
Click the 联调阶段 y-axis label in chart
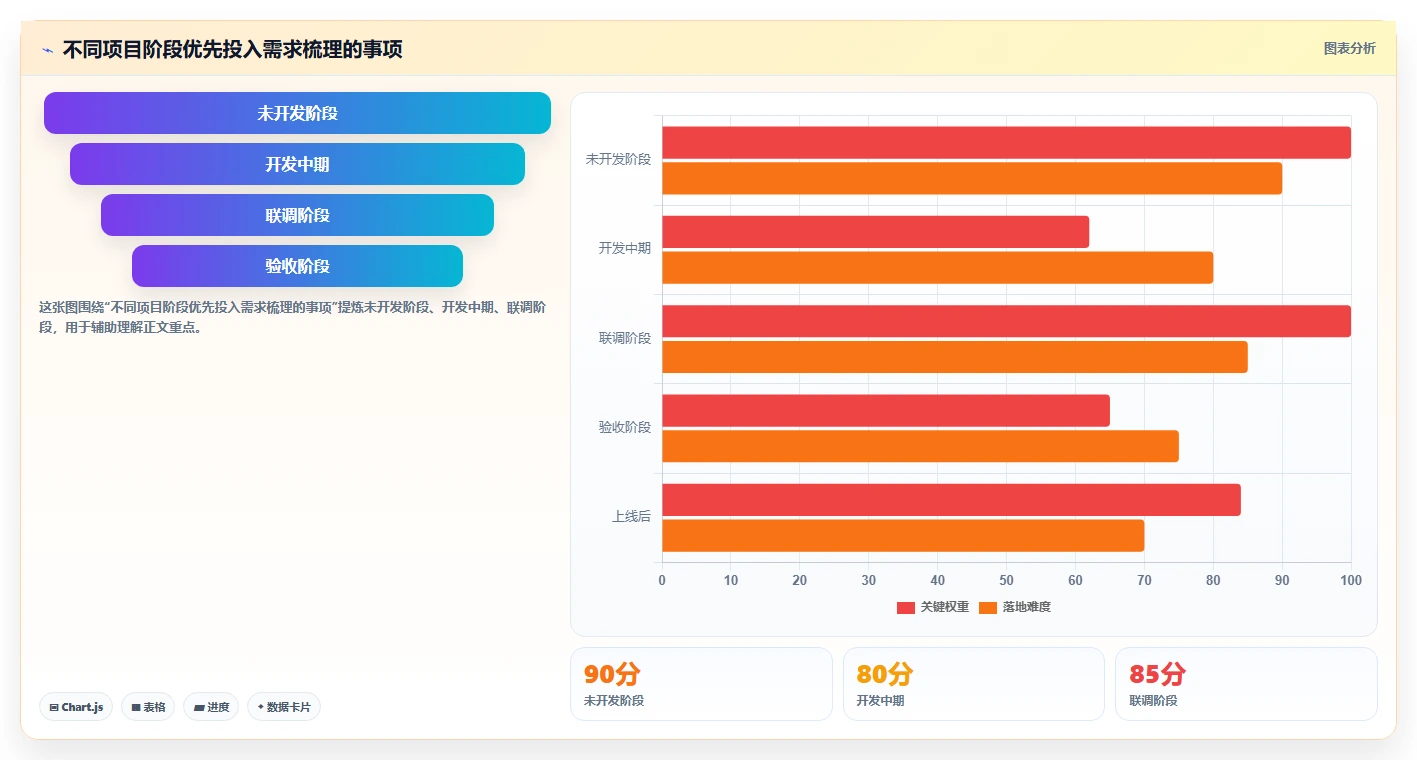pos(625,338)
